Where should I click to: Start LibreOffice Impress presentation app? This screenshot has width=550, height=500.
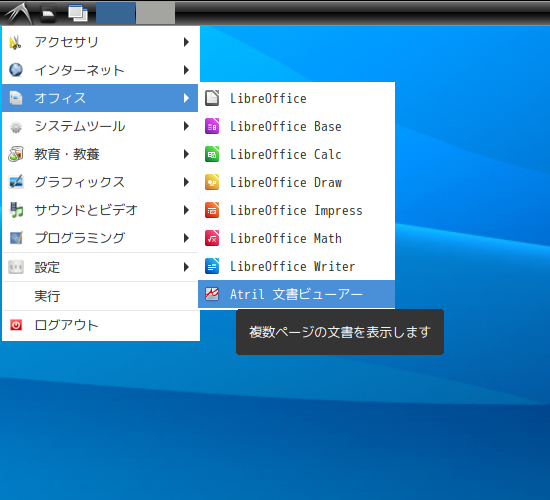296,210
